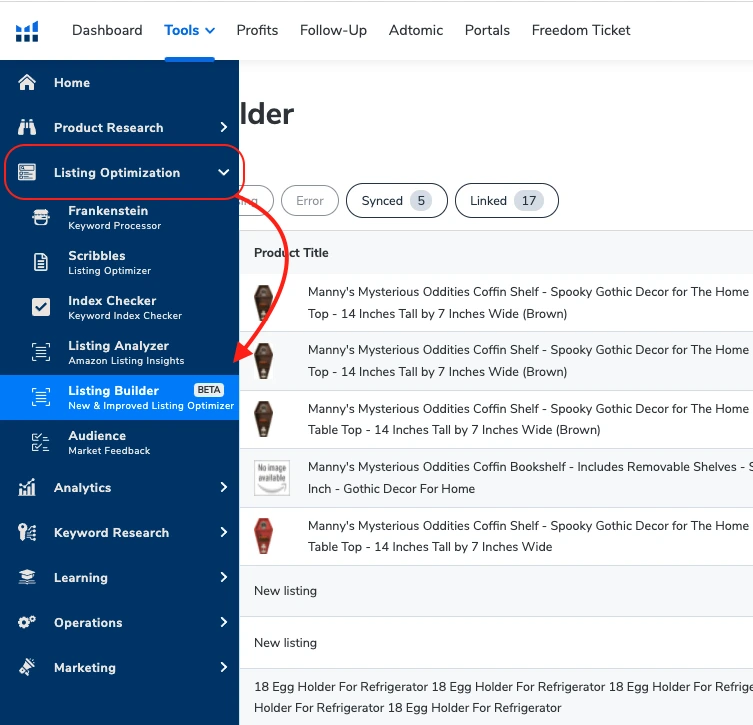Click the Helium 10 logo icon

pyautogui.click(x=27, y=31)
